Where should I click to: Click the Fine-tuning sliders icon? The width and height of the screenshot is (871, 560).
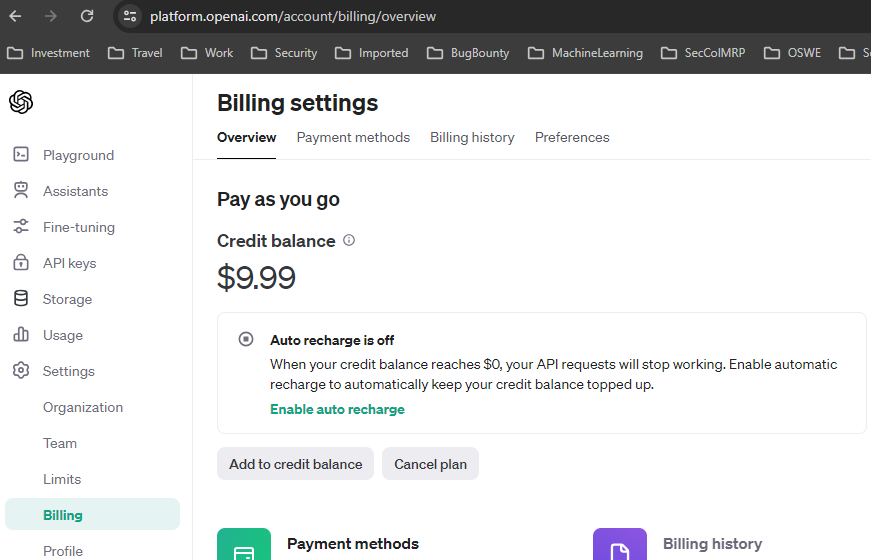pos(21,227)
